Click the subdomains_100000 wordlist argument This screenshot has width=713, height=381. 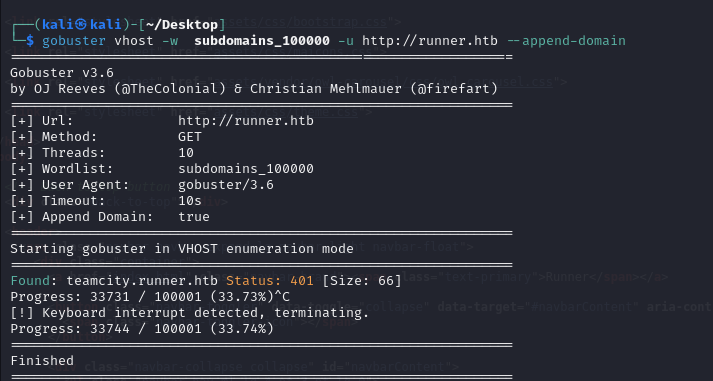262,41
